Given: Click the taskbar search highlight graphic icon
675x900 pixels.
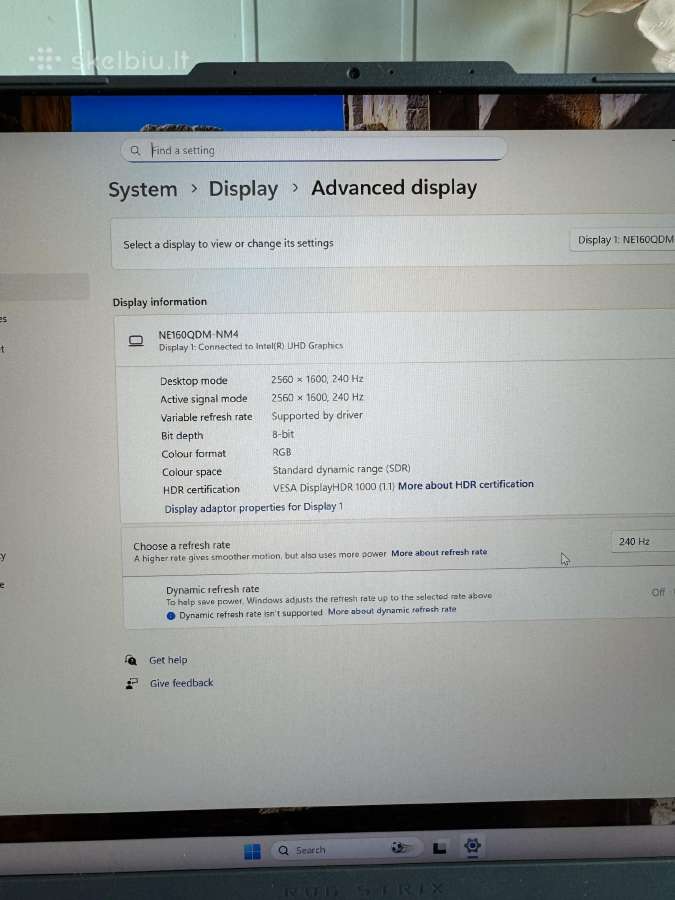Looking at the screenshot, I should coord(401,848).
